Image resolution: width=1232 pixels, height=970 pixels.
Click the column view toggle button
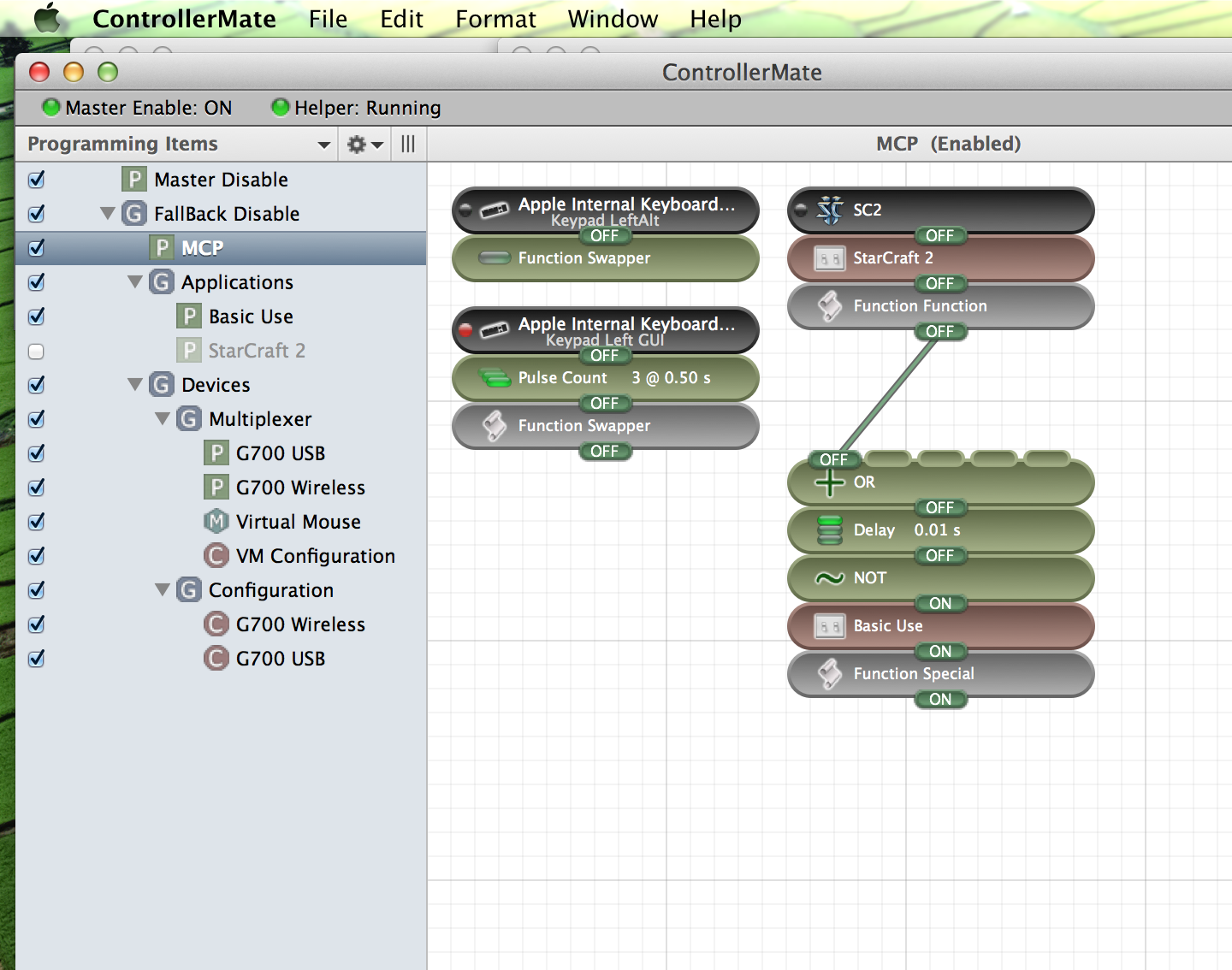click(408, 145)
